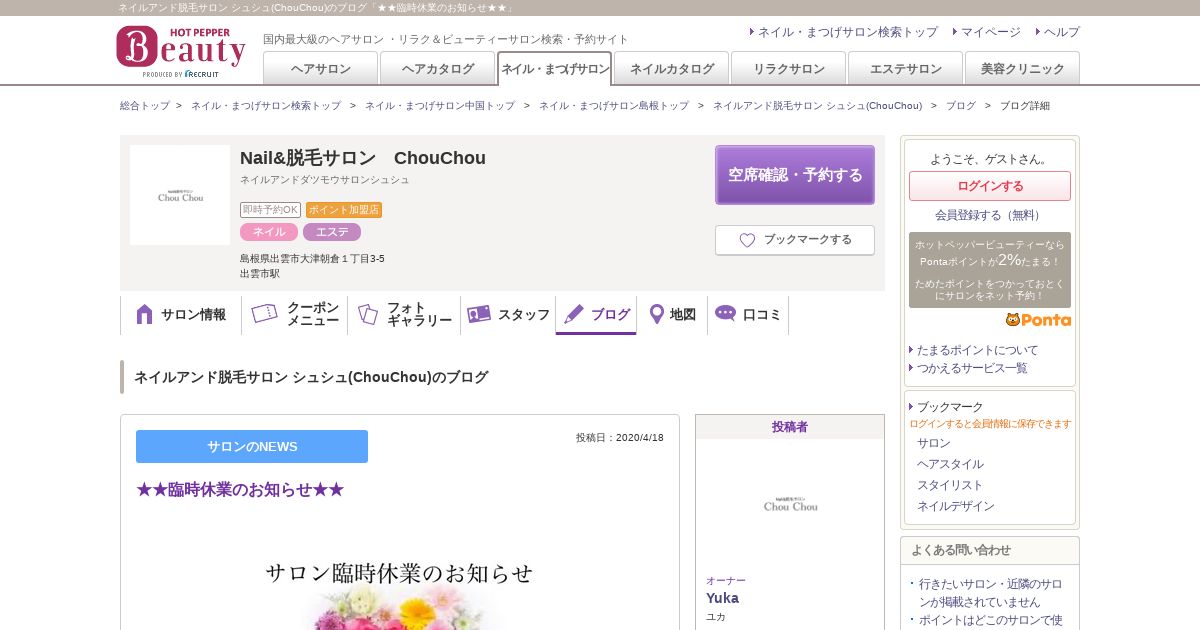Viewport: 1200px width, 630px height.
Task: Click the orange ポイント加盟店 badge
Action: pyautogui.click(x=344, y=210)
